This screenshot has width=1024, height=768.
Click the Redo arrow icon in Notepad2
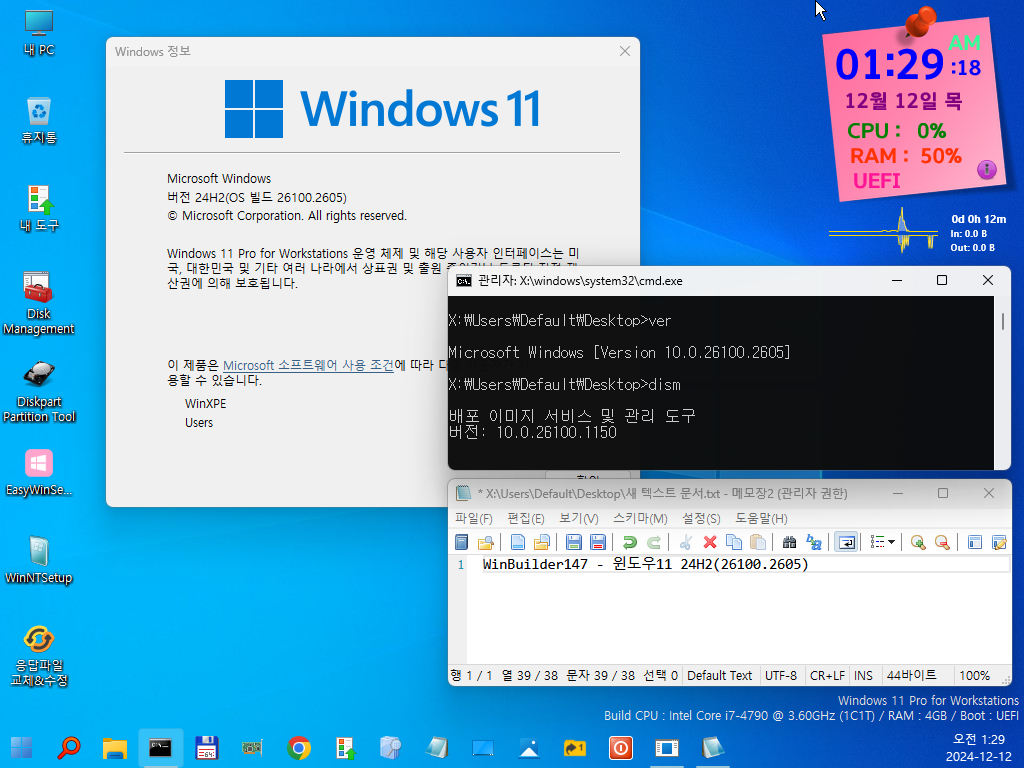click(654, 542)
